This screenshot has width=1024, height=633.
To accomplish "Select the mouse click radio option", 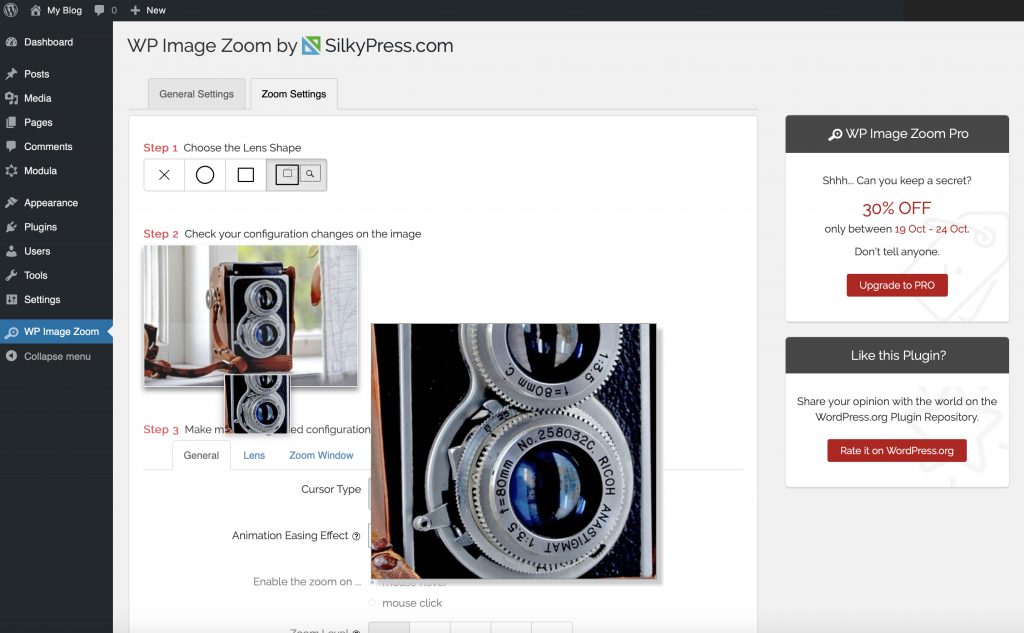I will pos(373,603).
